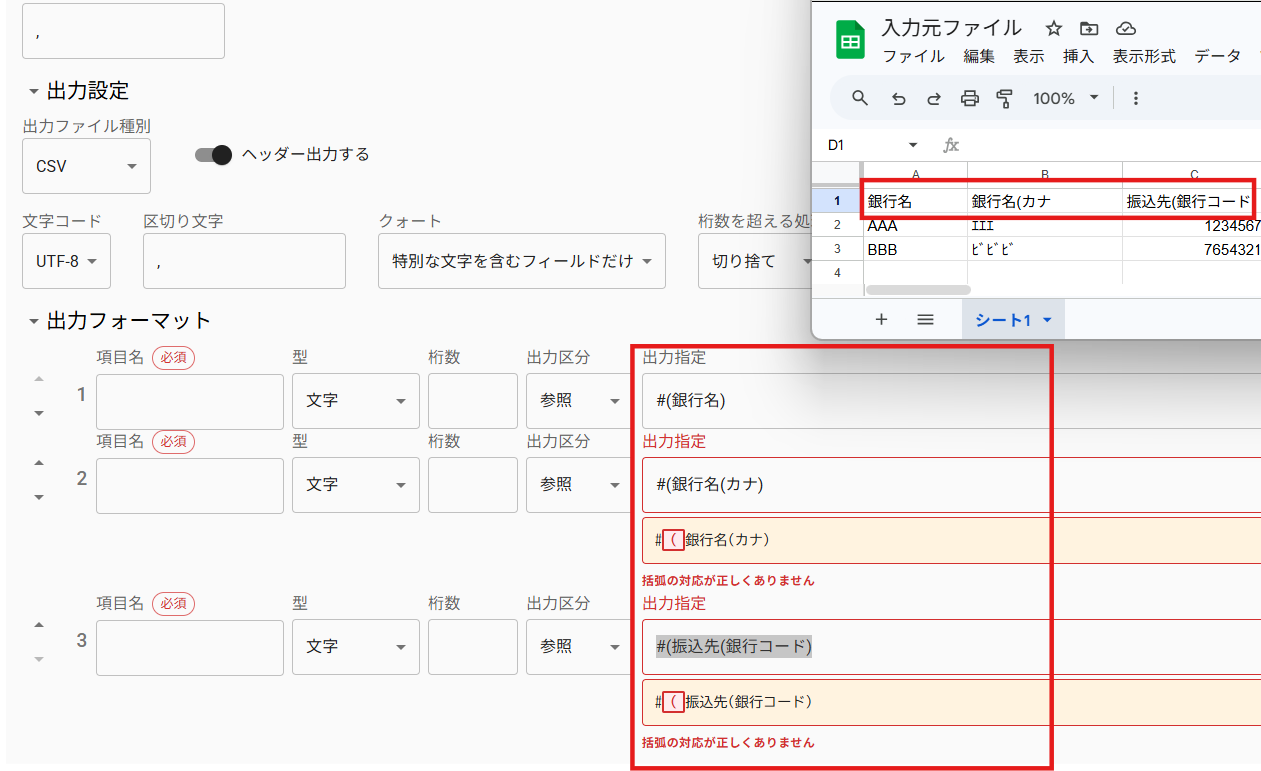Select column A header in spreadsheet
The width and height of the screenshot is (1261, 771).
(x=915, y=174)
